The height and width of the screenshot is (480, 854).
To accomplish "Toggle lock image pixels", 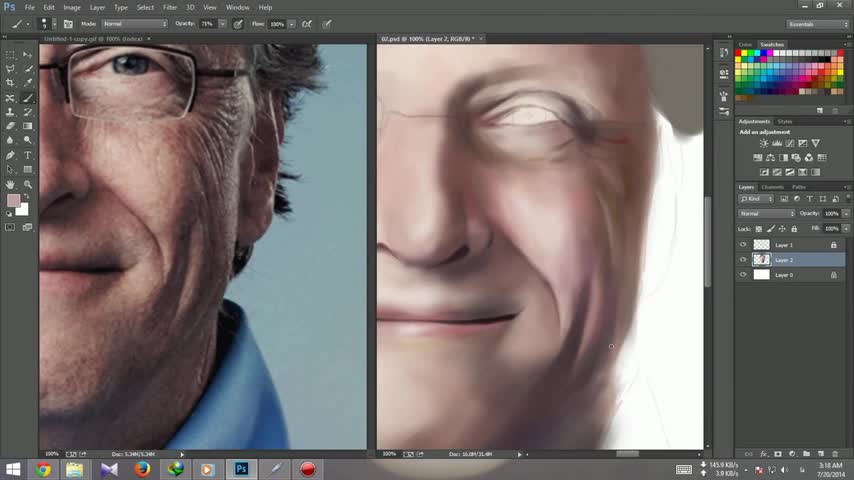I will click(x=770, y=229).
